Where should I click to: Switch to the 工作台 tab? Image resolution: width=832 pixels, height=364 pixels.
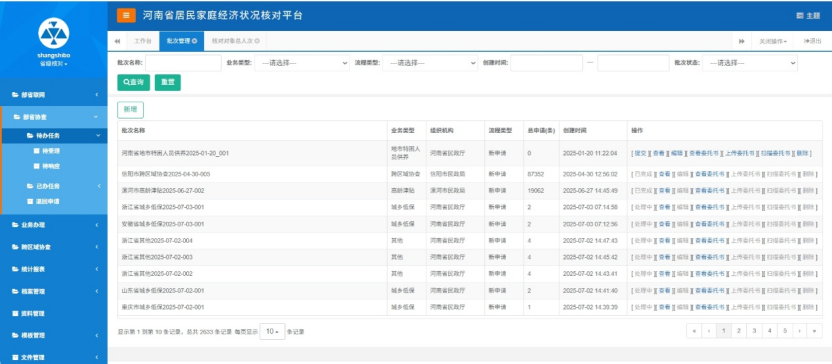tap(142, 41)
